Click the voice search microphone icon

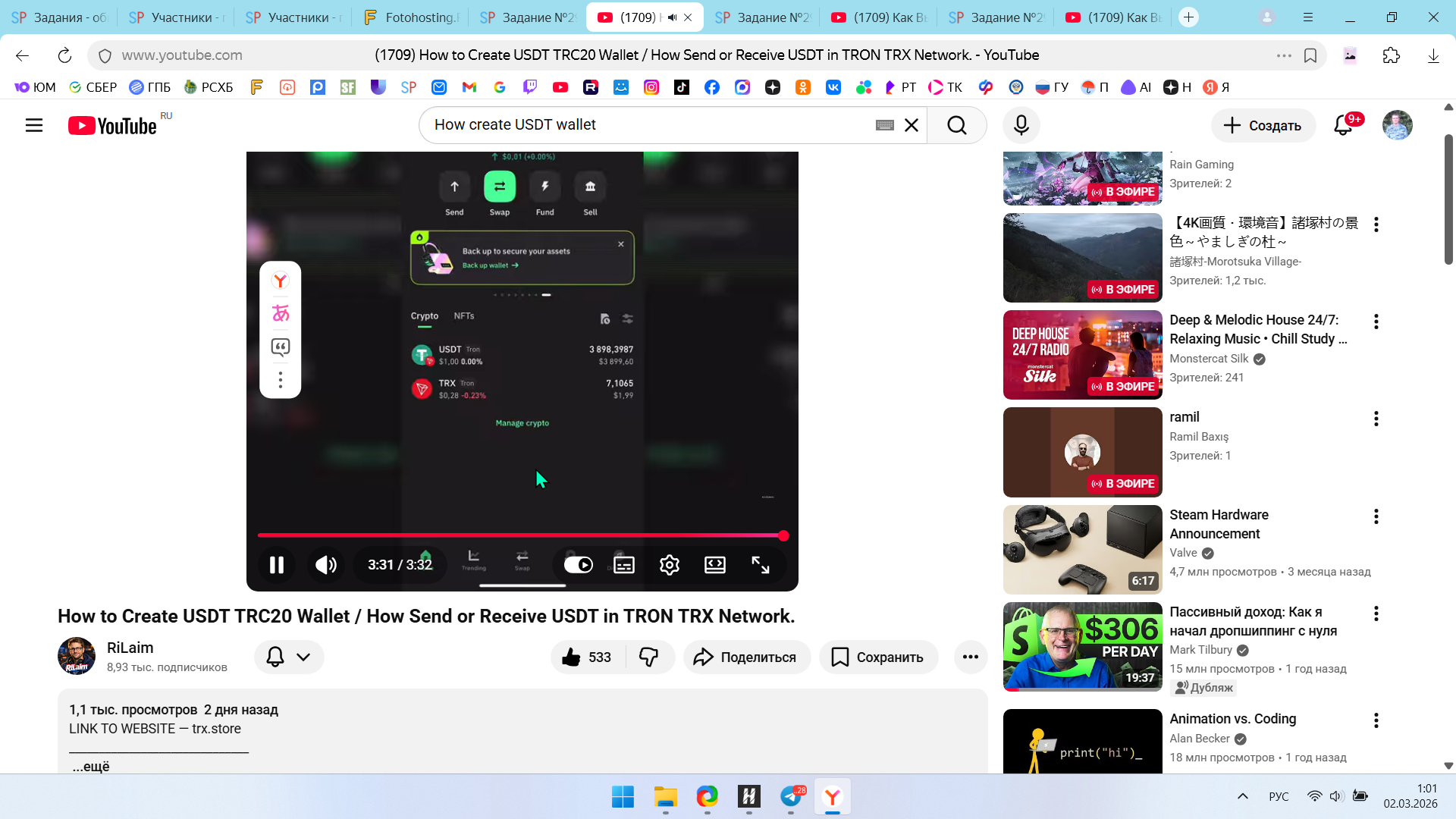pos(1021,125)
